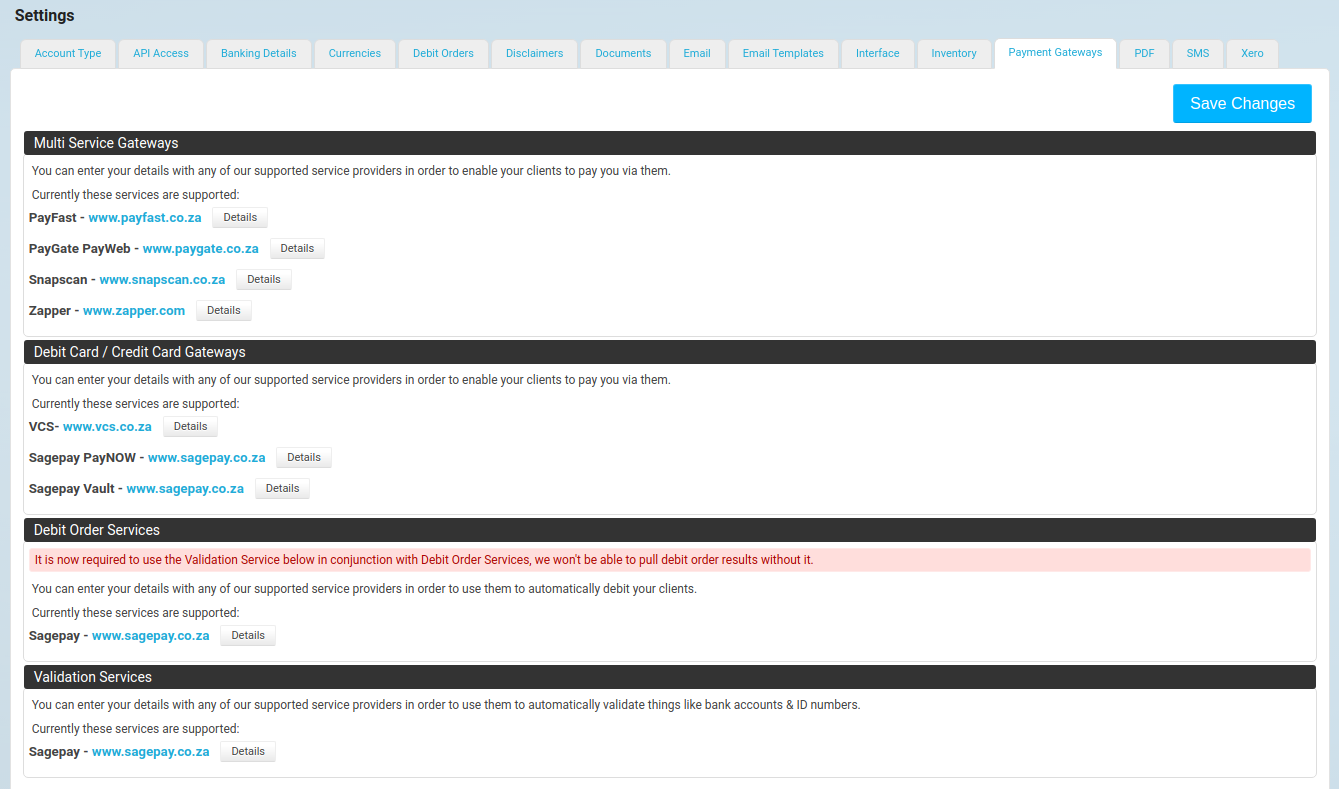Open the Debit Orders tab

[x=443, y=53]
